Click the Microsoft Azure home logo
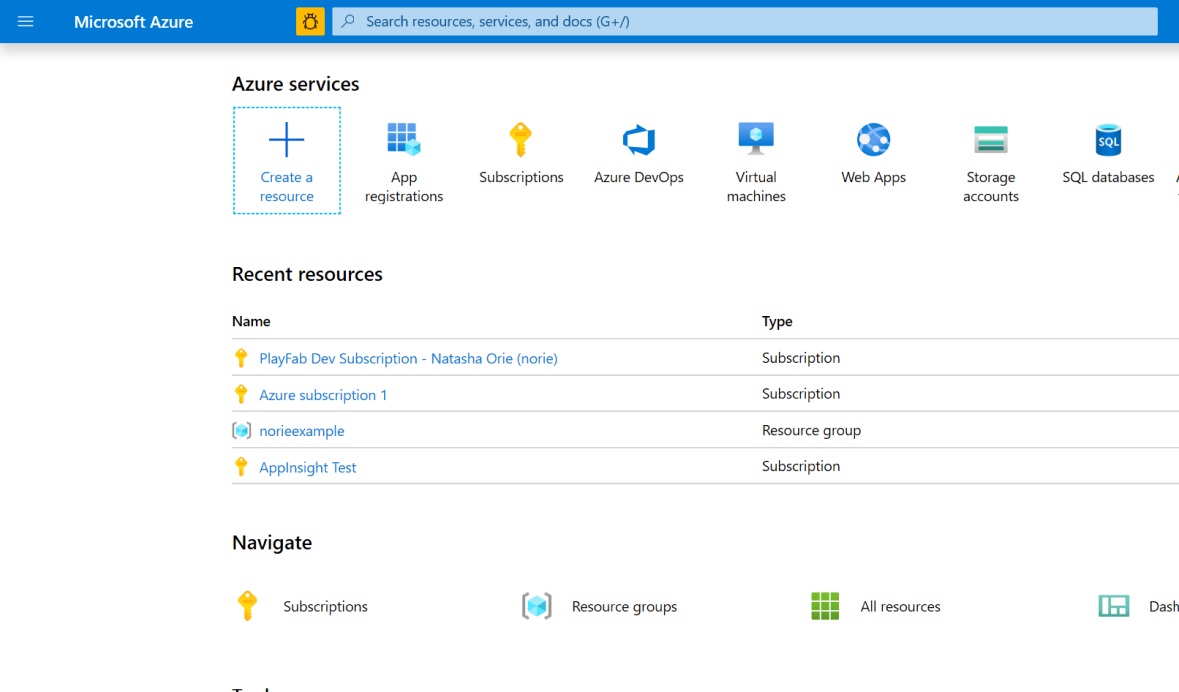 (133, 21)
